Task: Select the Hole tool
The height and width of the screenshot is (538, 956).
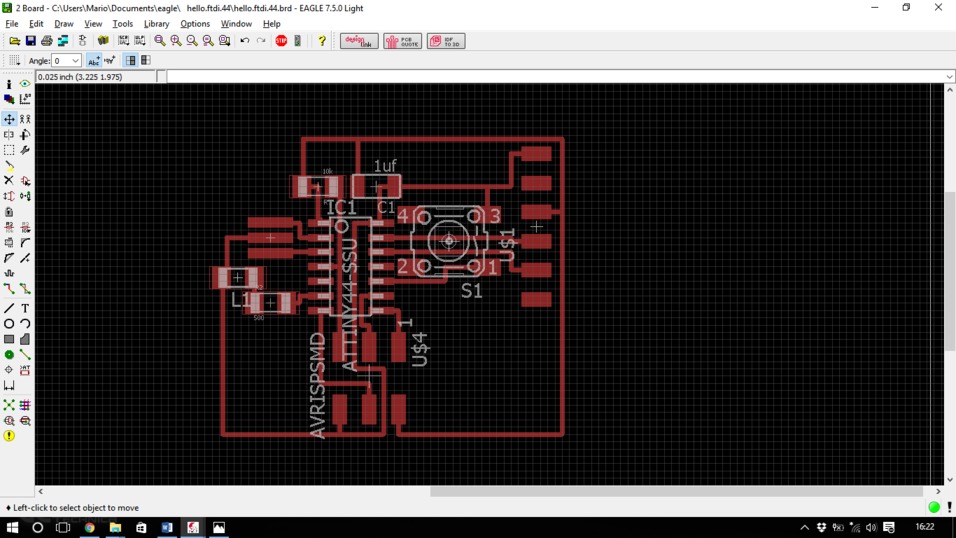Action: pos(9,370)
